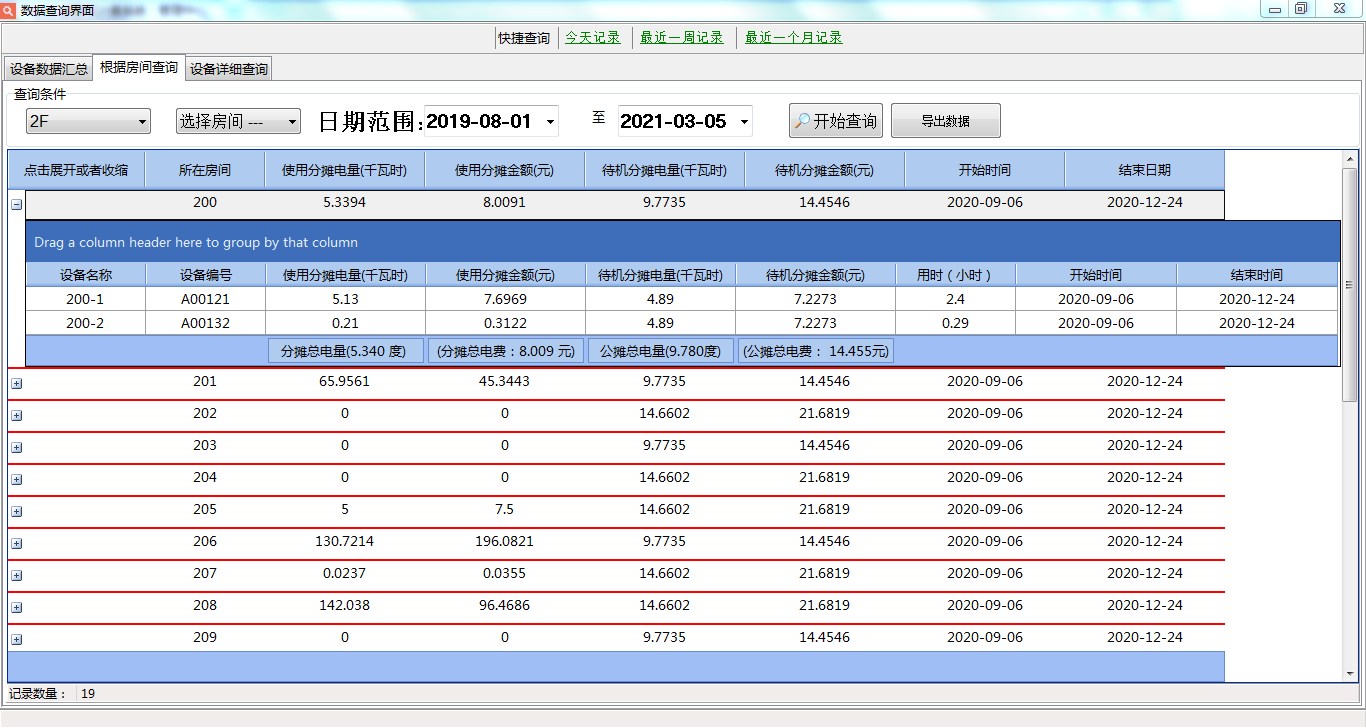Switch to 设备数据汇总 tab
Screen dimensions: 1366x728
click(49, 69)
